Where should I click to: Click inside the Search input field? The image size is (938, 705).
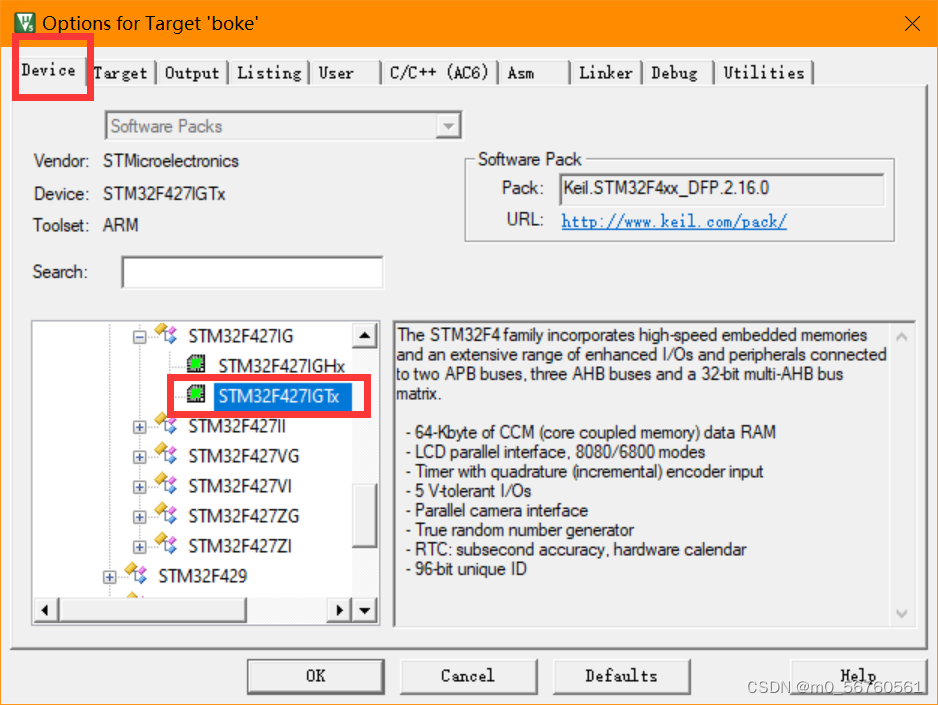pyautogui.click(x=251, y=272)
